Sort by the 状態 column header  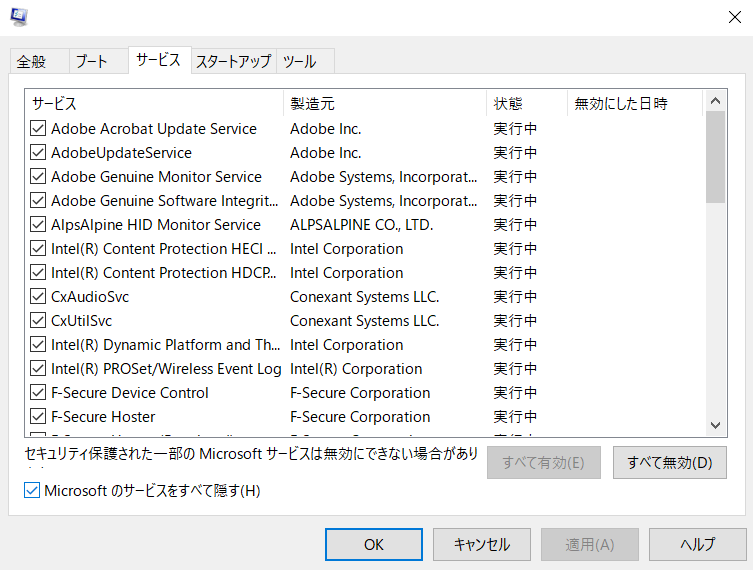(527, 103)
